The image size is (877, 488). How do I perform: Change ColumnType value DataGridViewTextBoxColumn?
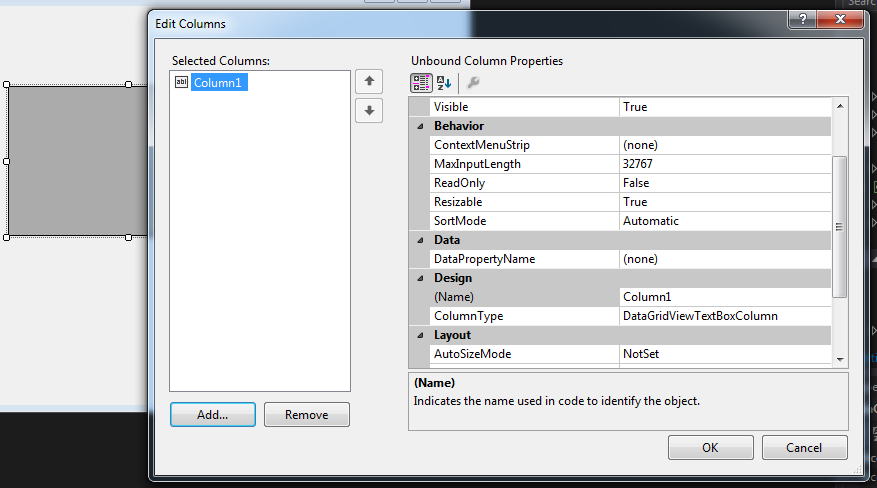[725, 316]
